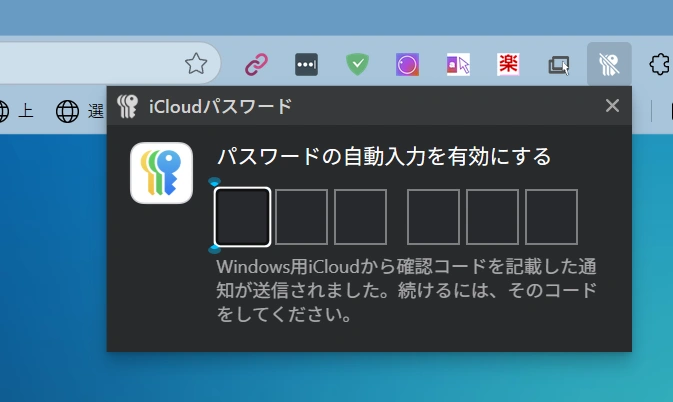Click the パスワードの自動入力を有効にする heading
The height and width of the screenshot is (402, 673).
click(384, 156)
